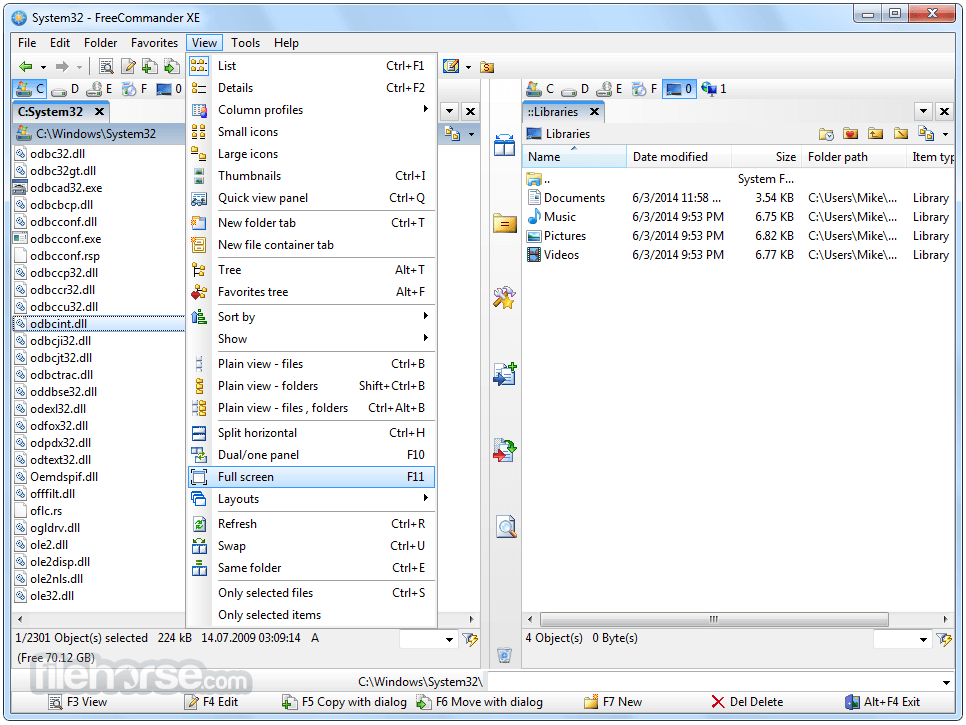This screenshot has width=966, height=725.
Task: Toggle Plain view - folders option
Action: [x=311, y=386]
